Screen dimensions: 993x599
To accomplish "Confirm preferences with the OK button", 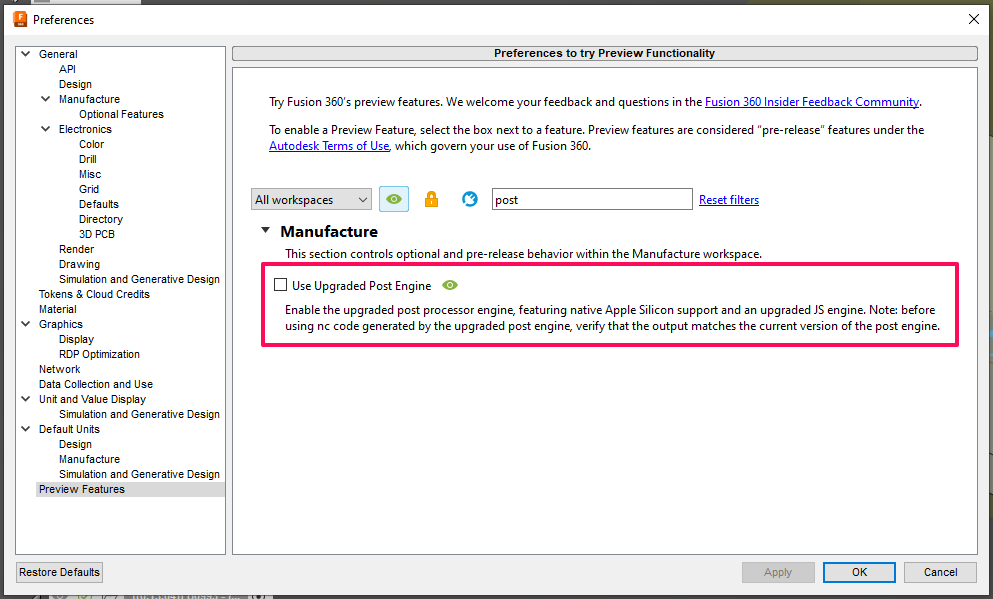I will tap(858, 572).
